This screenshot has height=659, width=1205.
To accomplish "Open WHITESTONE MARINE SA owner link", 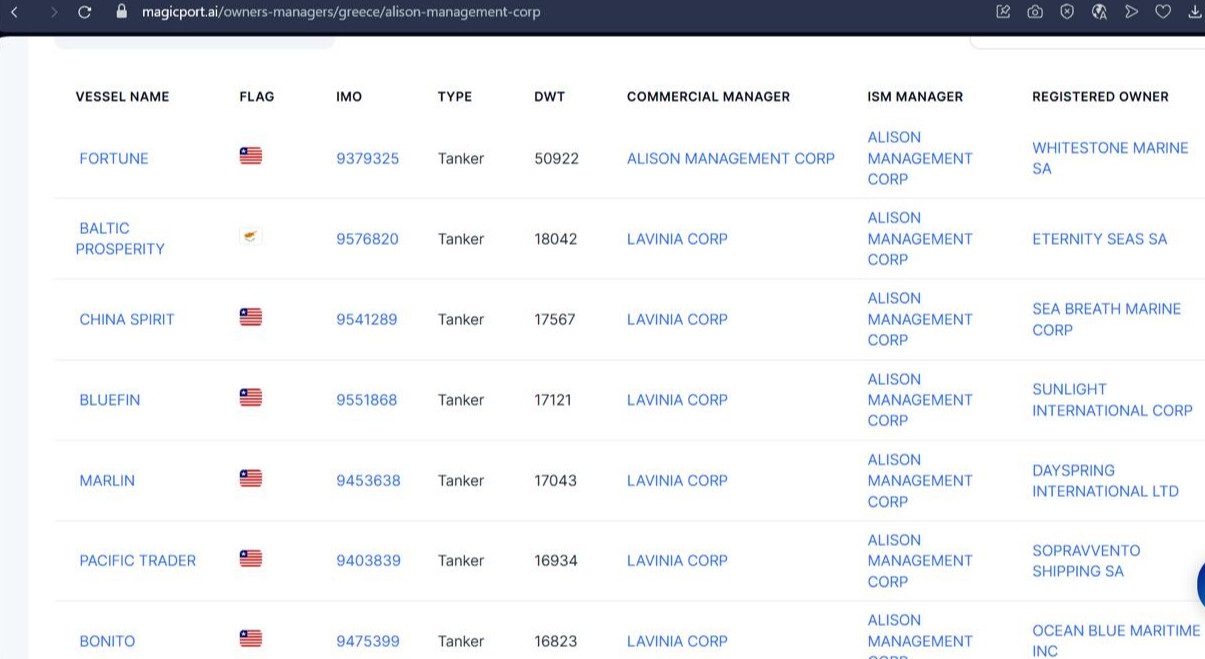I will coord(1110,158).
